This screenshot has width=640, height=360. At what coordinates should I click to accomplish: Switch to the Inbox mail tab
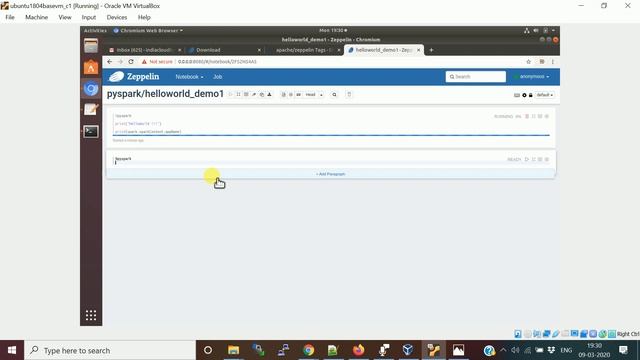tap(144, 50)
